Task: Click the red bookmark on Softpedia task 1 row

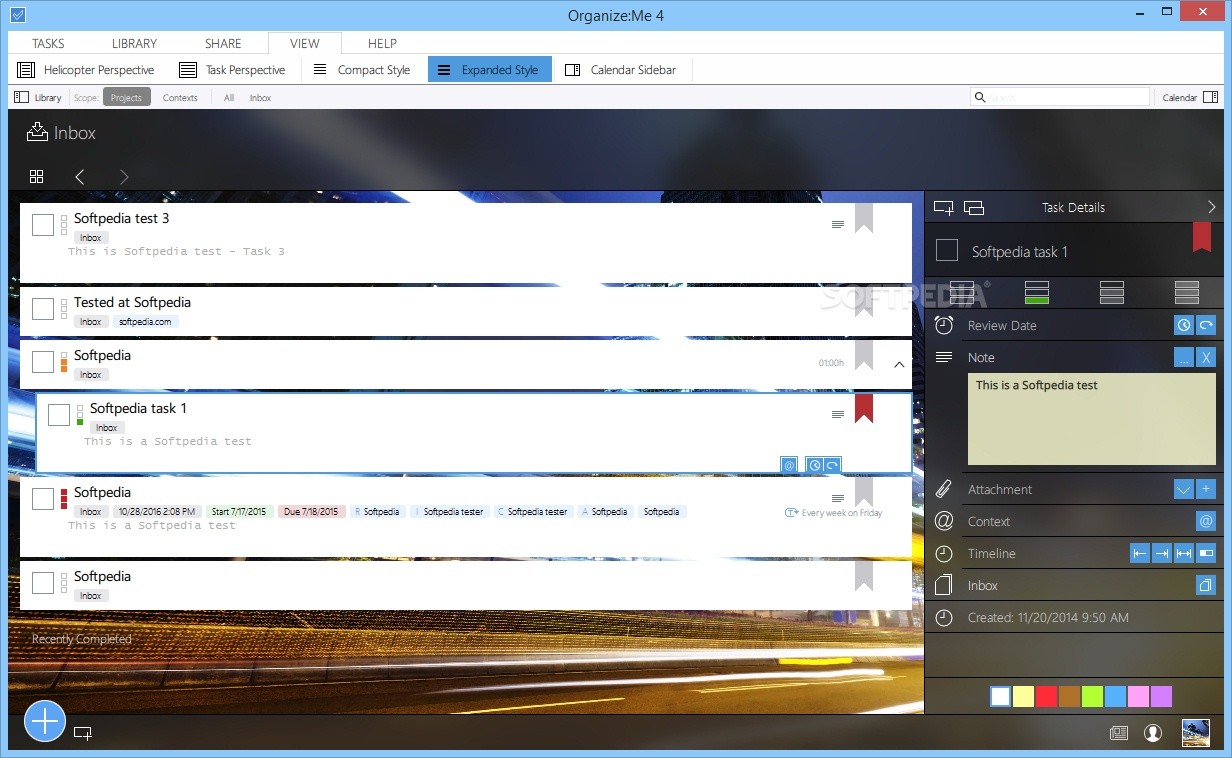Action: coord(864,408)
